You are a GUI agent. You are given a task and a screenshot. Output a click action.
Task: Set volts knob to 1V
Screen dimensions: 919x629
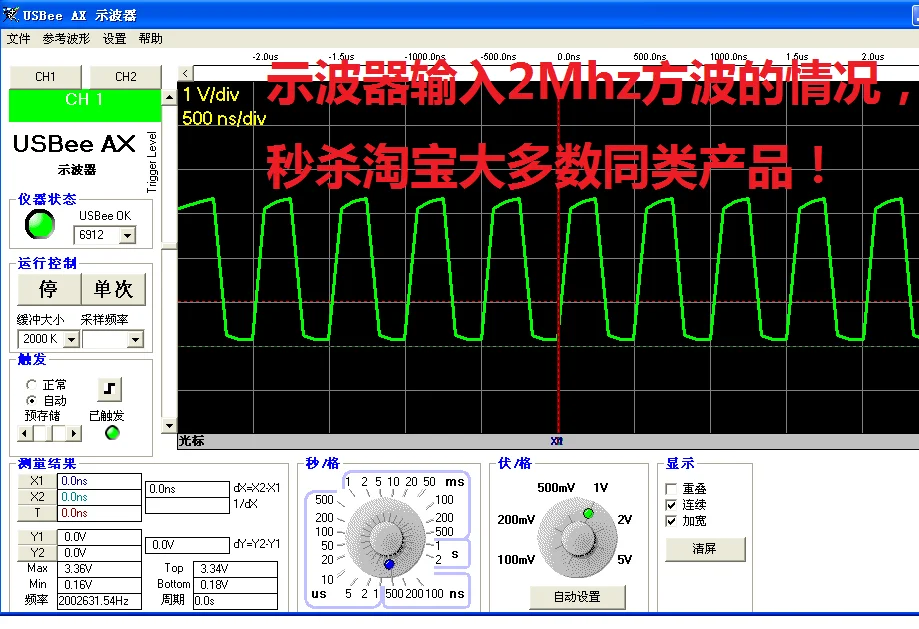[x=600, y=488]
